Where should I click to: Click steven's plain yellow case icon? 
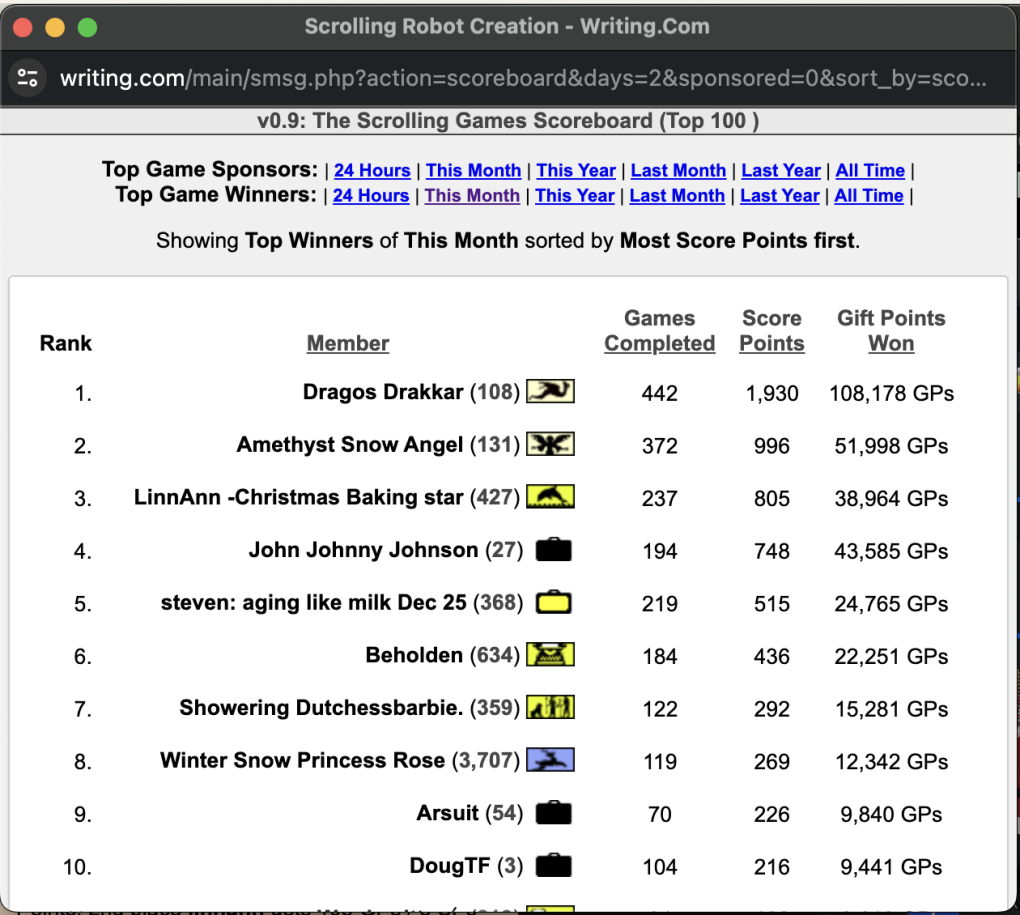coord(553,603)
